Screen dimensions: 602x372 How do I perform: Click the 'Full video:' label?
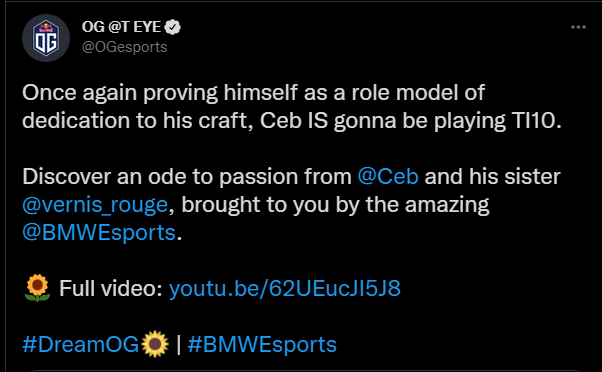click(x=111, y=288)
